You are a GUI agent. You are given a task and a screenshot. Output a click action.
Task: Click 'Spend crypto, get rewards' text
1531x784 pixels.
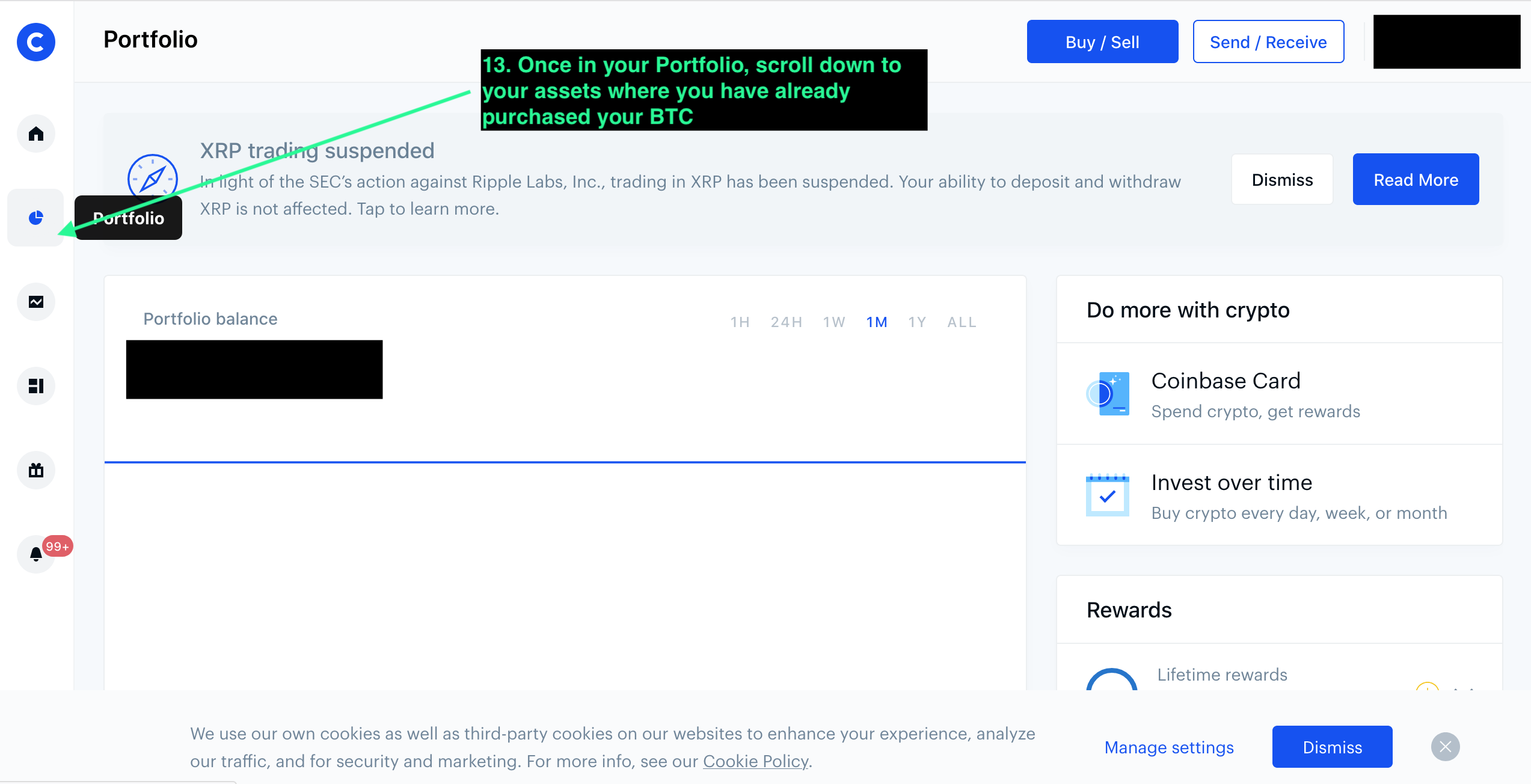pyautogui.click(x=1256, y=411)
